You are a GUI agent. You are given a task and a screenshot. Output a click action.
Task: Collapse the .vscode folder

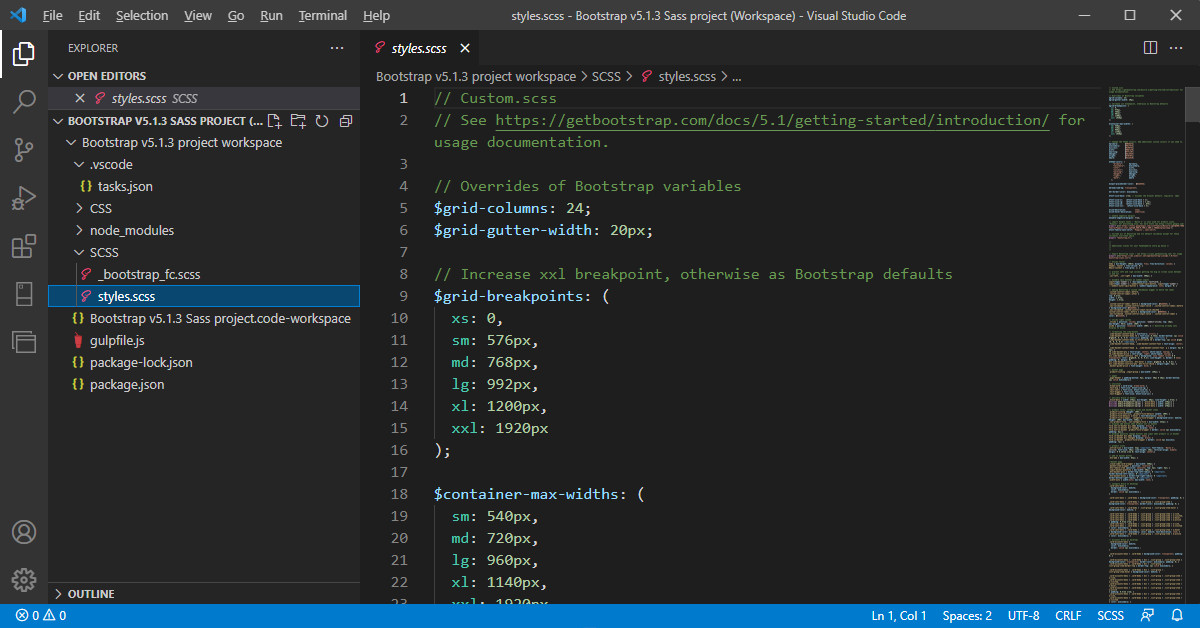[x=110, y=164]
